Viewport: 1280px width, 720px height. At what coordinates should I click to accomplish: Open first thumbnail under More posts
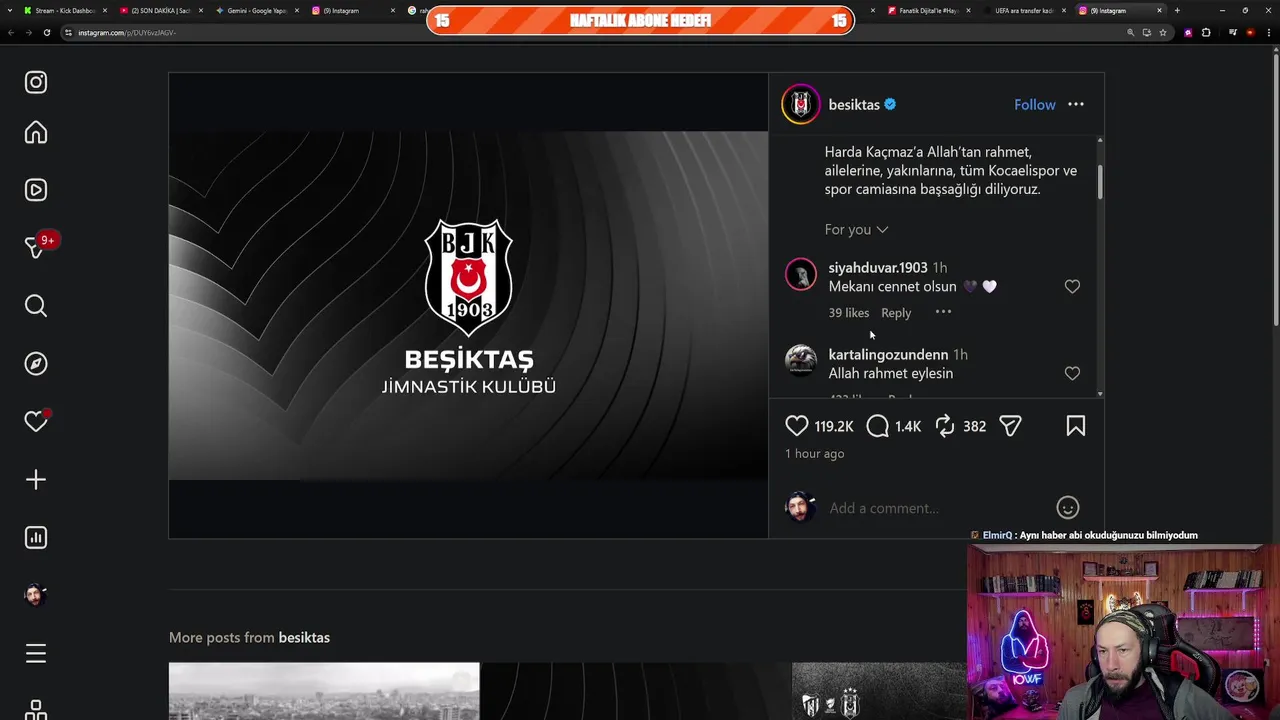point(324,691)
